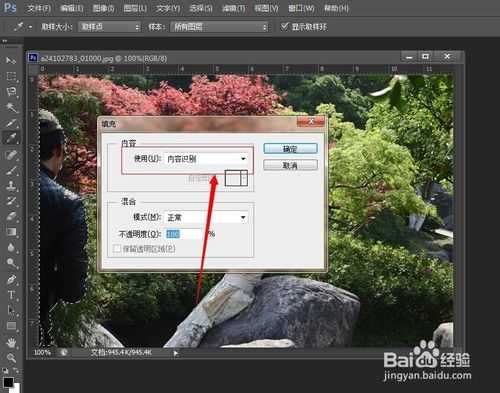
Task: Swap foreground and background colors
Action: [x=16, y=370]
